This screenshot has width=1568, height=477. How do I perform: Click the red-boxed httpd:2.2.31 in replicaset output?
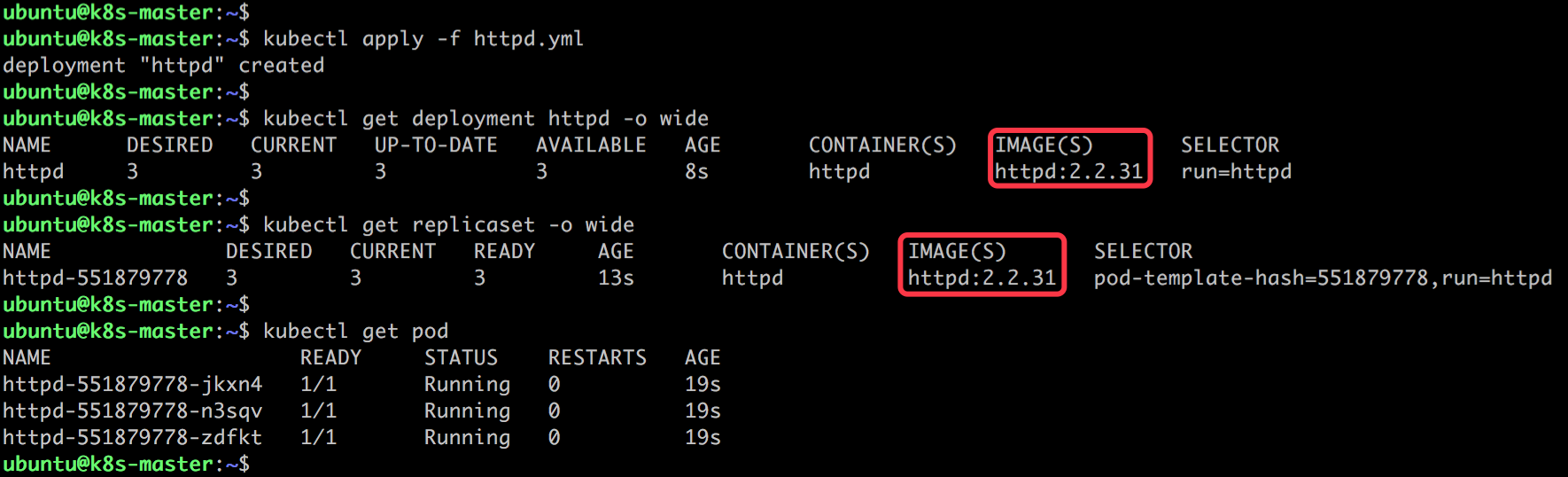tap(982, 278)
